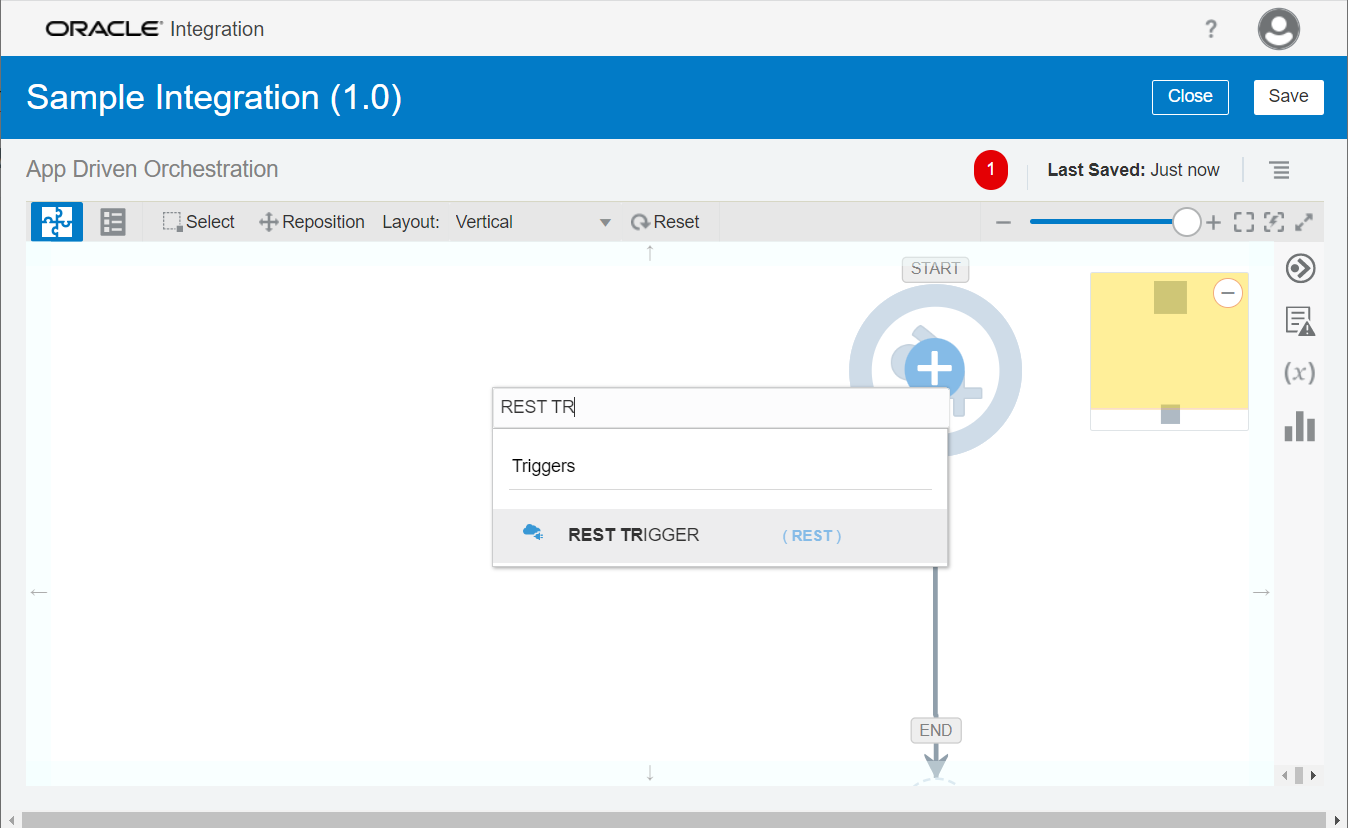Switch to canvas puzzle-piece view
This screenshot has width=1348, height=828.
(57, 222)
